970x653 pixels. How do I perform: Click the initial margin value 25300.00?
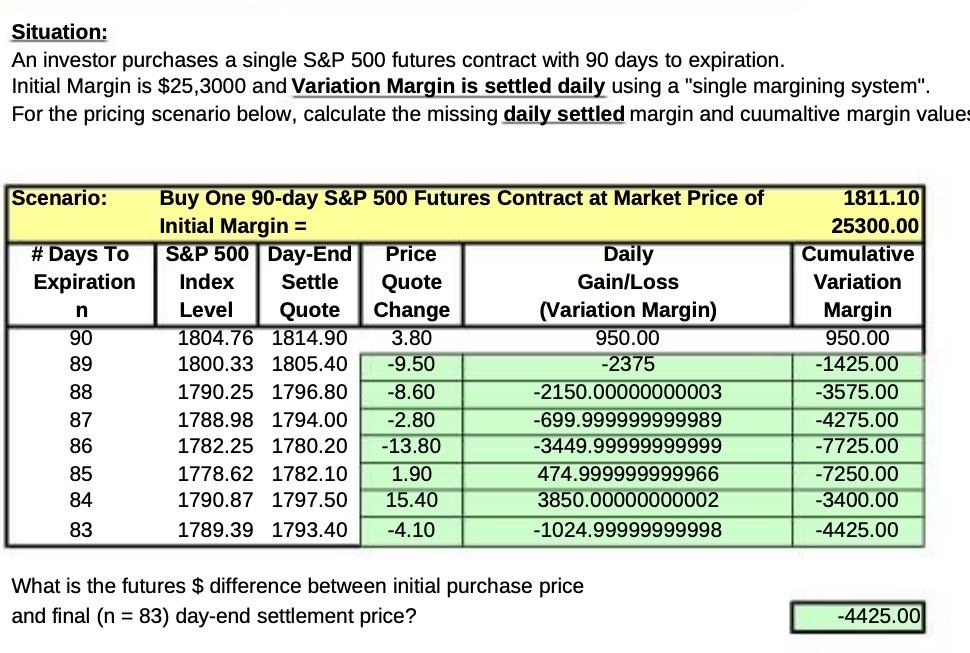click(876, 226)
